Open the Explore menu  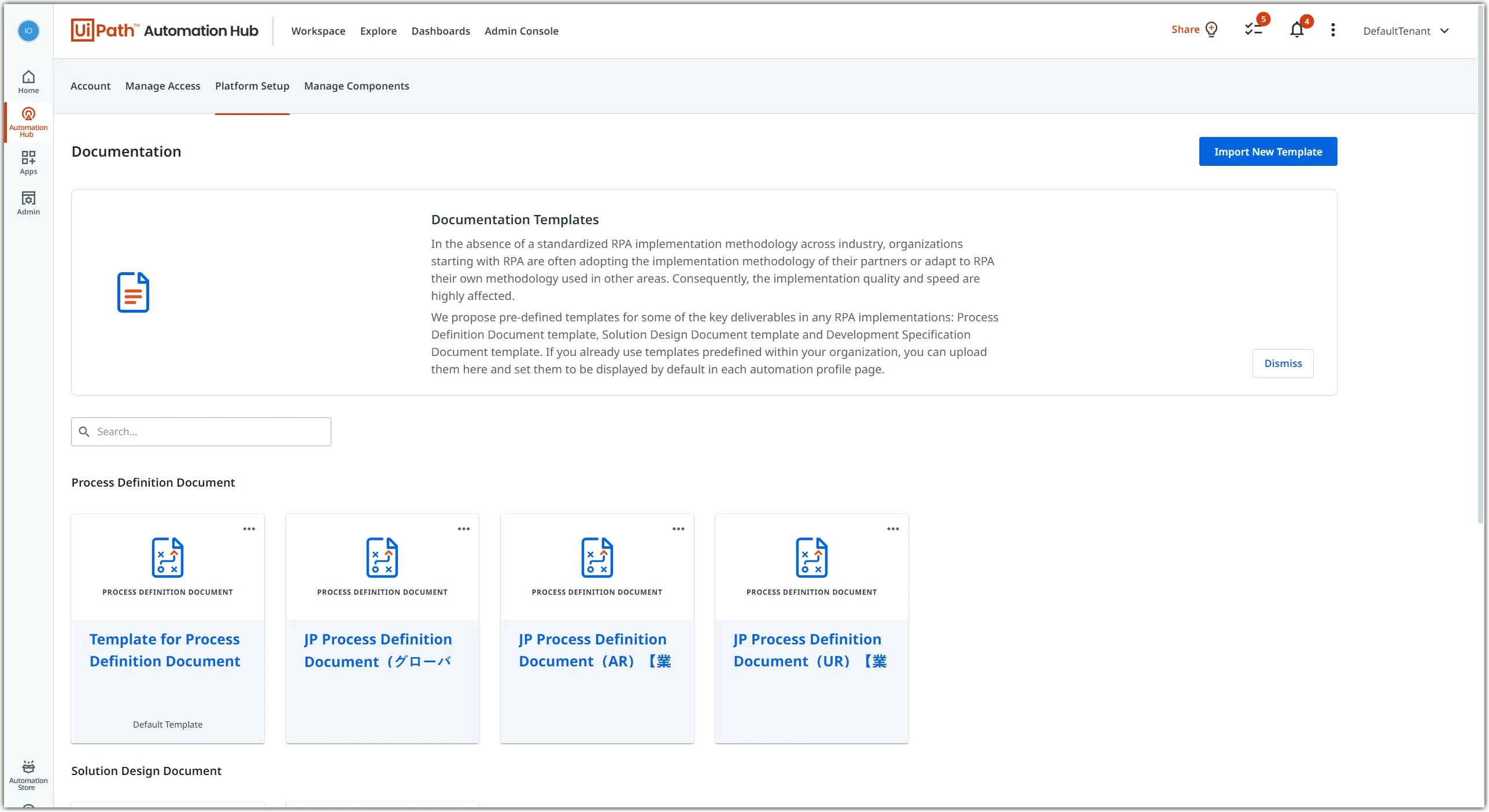tap(378, 31)
